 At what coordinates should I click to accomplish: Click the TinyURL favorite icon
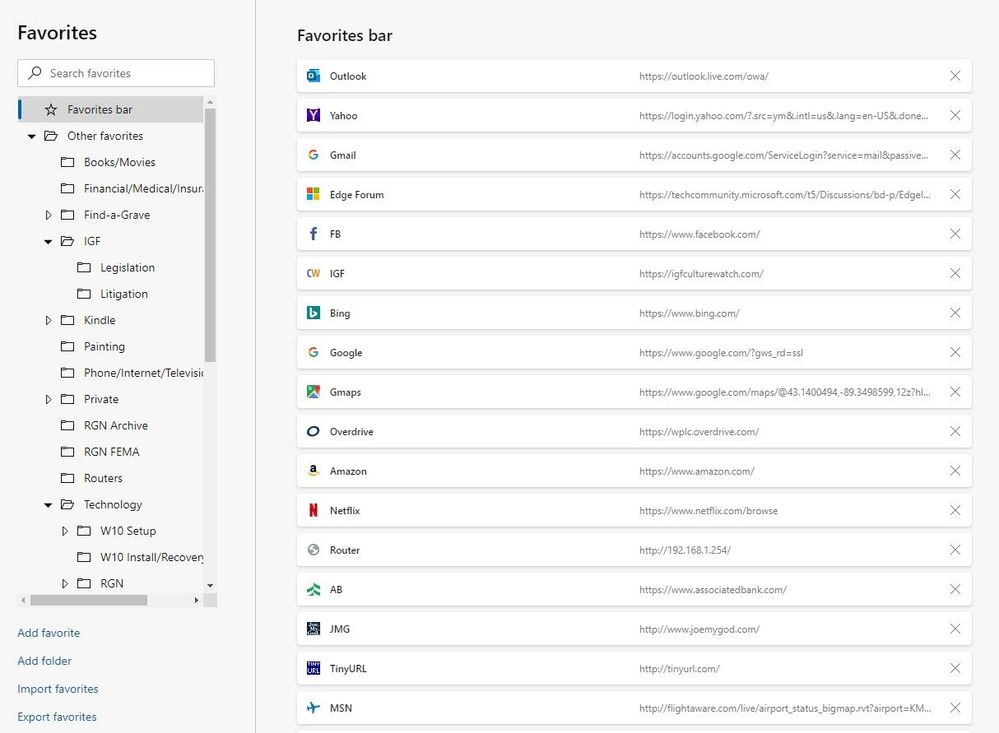(x=311, y=668)
